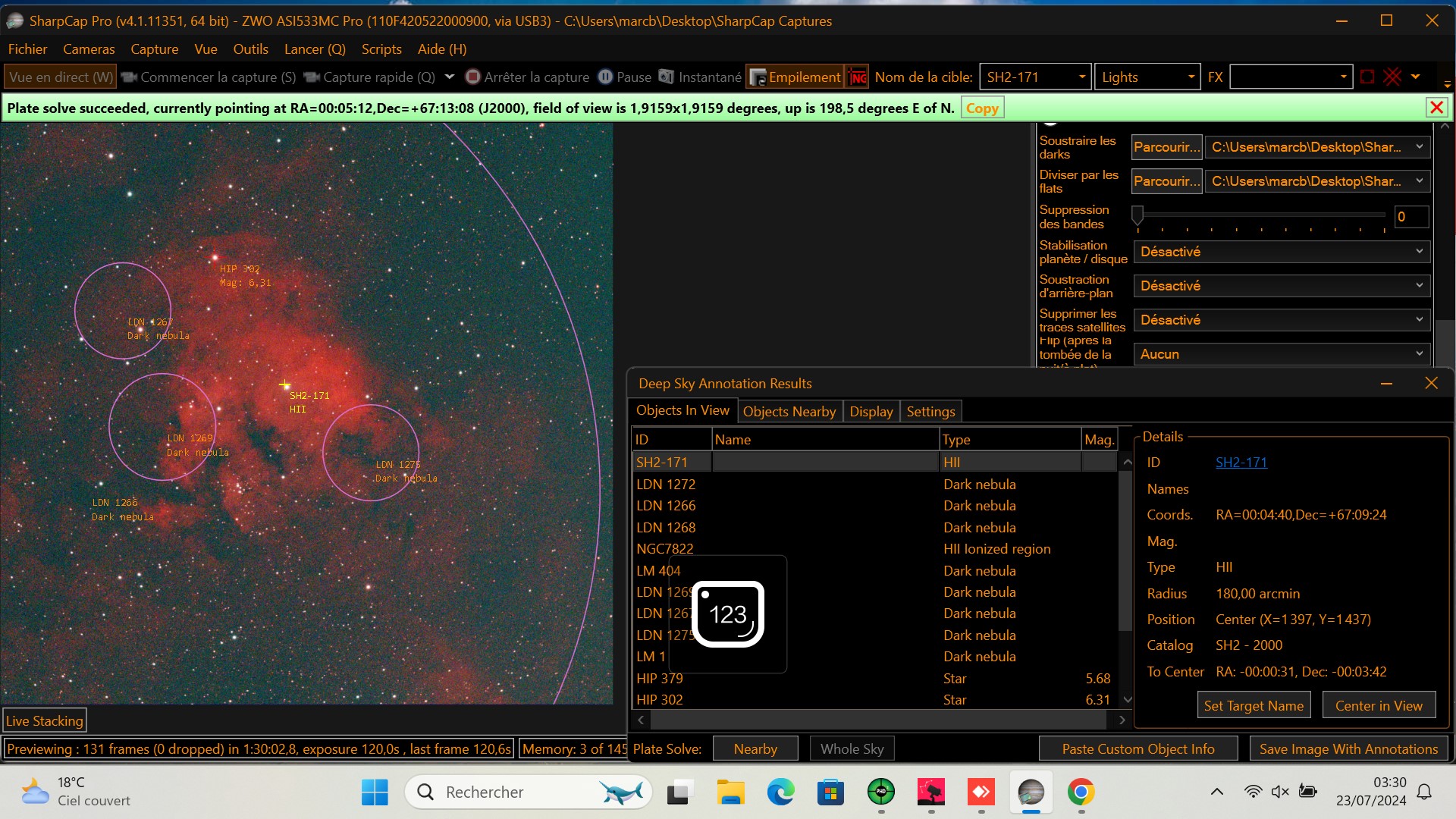
Task: Open Microsoft Edge from the taskbar
Action: (780, 792)
